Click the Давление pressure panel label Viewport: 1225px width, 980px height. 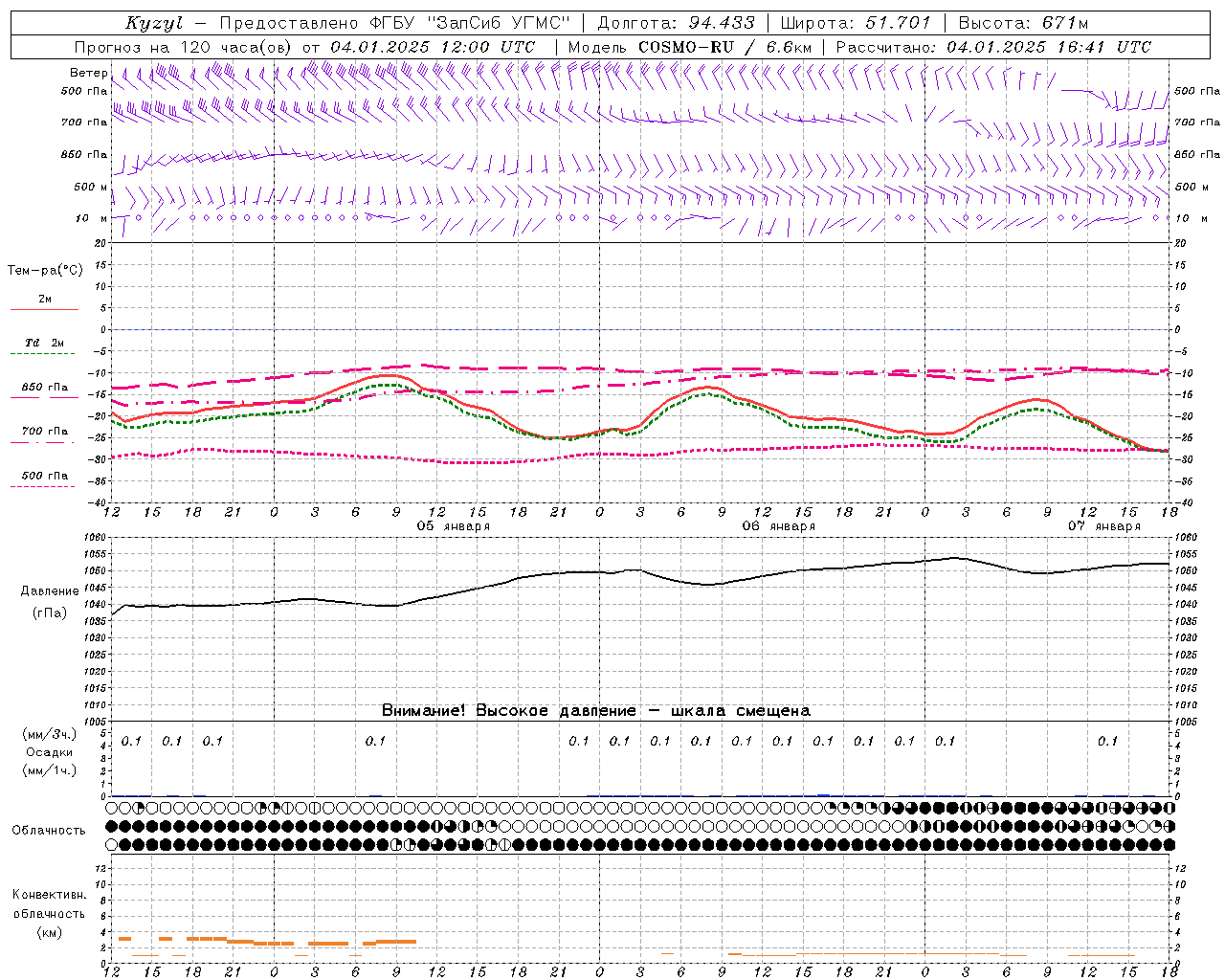coord(50,591)
